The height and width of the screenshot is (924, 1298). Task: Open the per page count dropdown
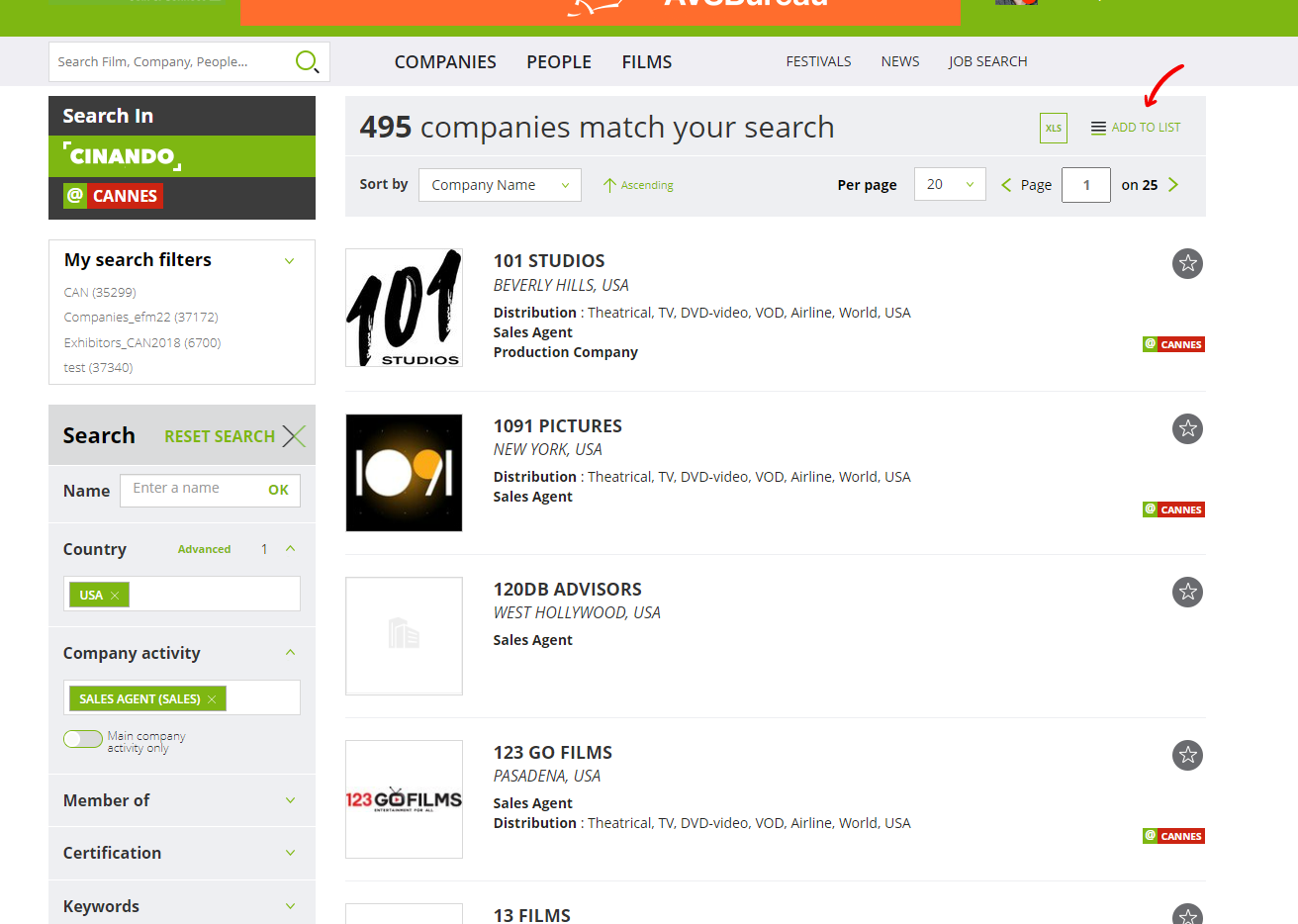click(949, 185)
